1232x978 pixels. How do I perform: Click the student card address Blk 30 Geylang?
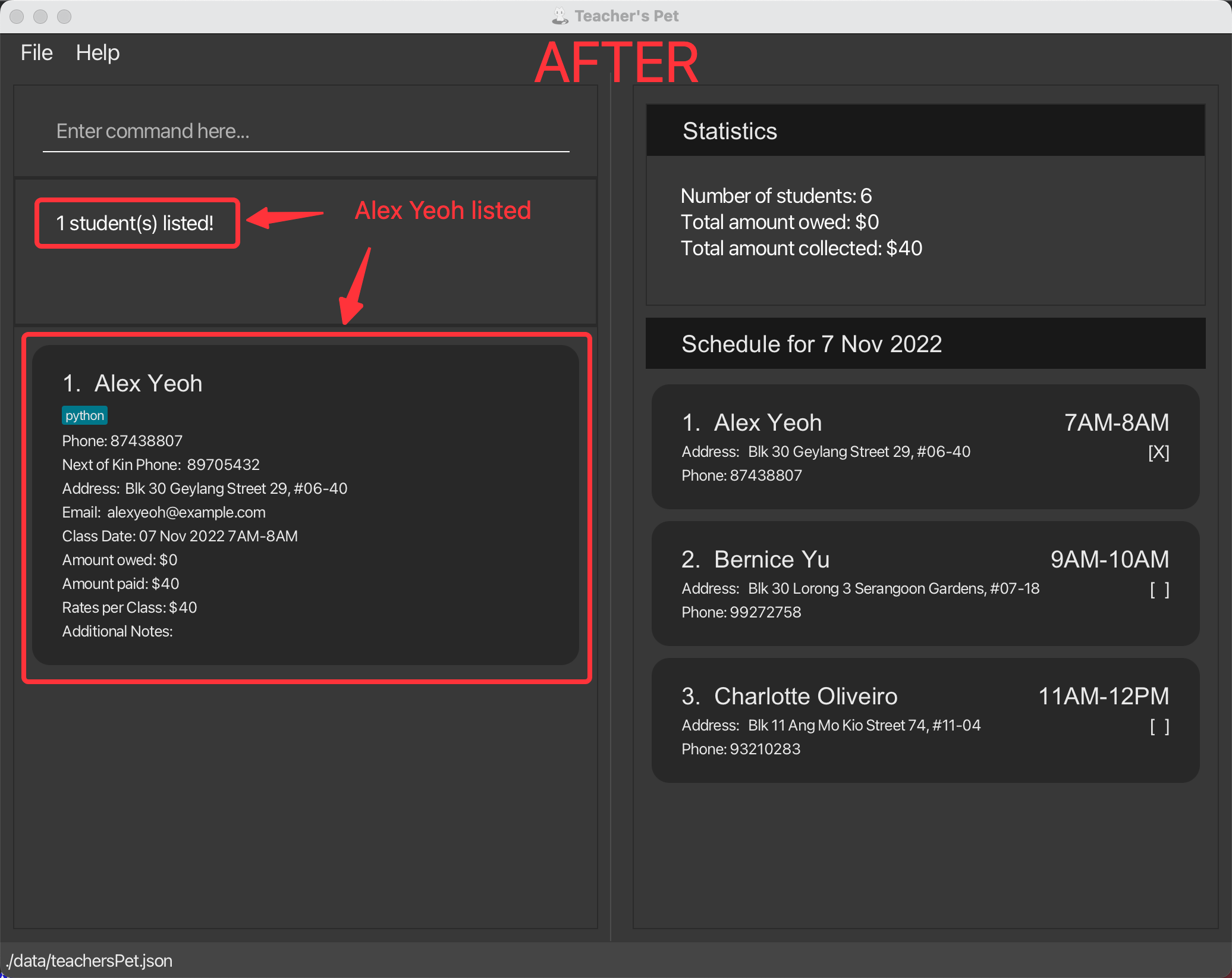(x=205, y=488)
